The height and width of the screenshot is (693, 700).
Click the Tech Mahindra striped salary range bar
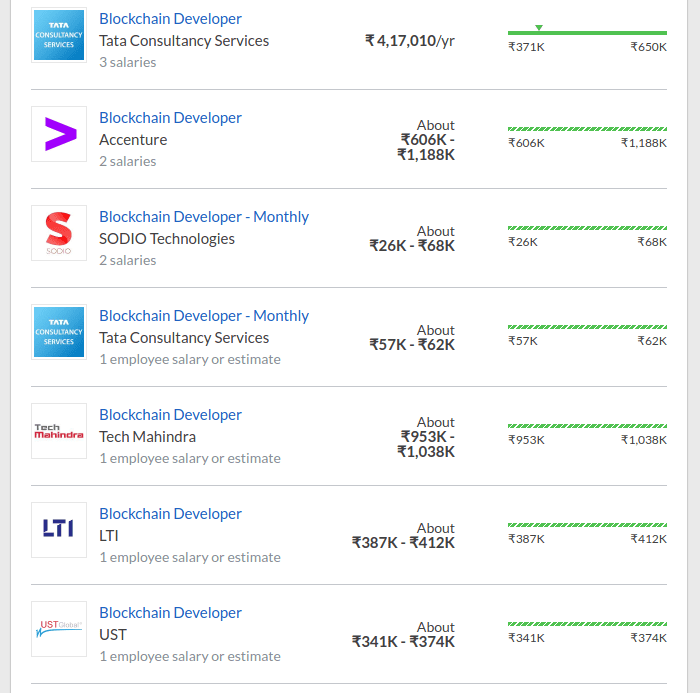point(587,426)
